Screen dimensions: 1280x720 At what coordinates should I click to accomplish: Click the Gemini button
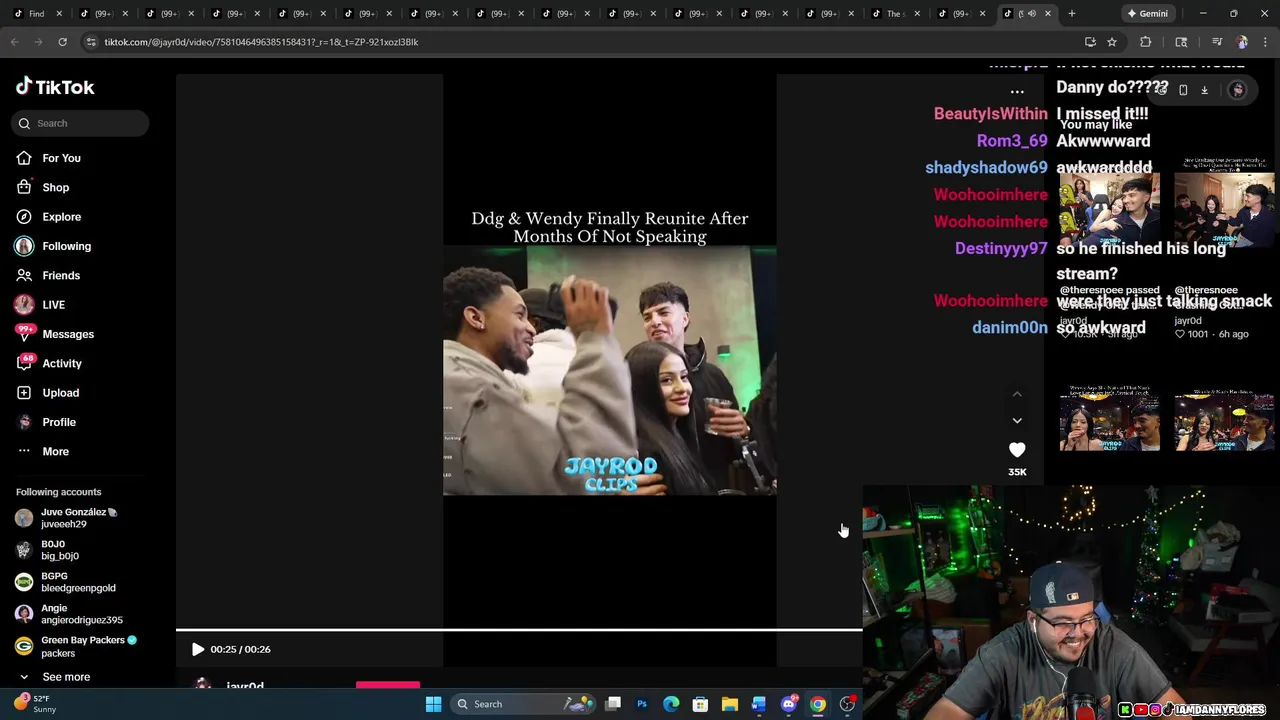tap(1148, 13)
